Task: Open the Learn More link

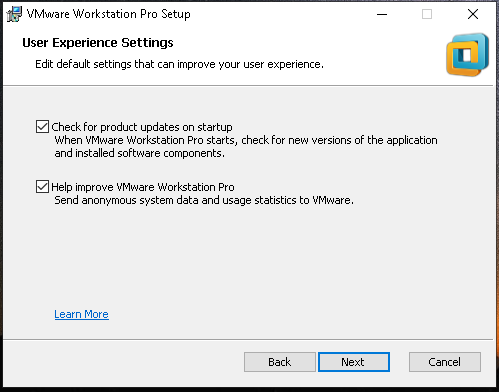Action: coord(81,314)
